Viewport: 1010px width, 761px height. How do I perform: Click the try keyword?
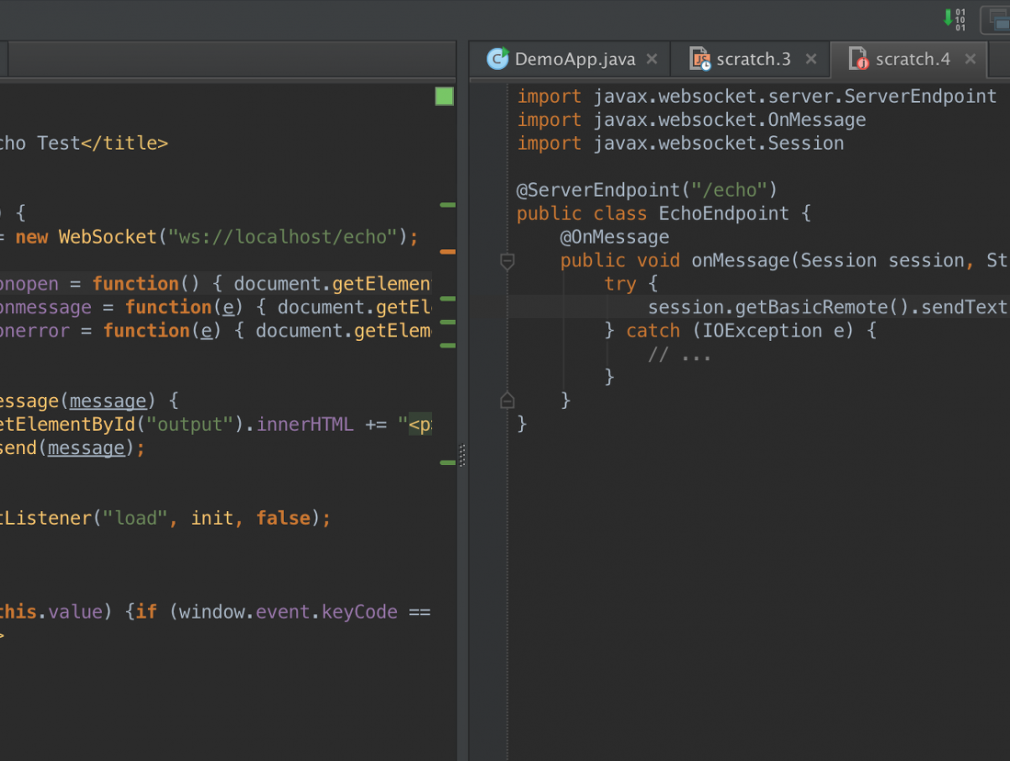tap(620, 284)
